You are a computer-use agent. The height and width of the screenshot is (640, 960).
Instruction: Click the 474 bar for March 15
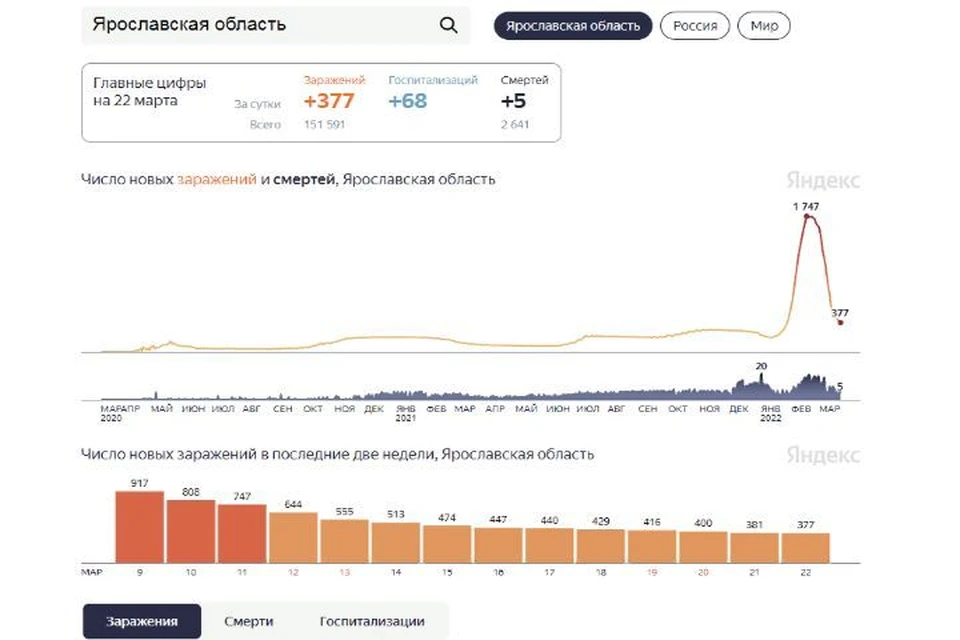point(447,544)
